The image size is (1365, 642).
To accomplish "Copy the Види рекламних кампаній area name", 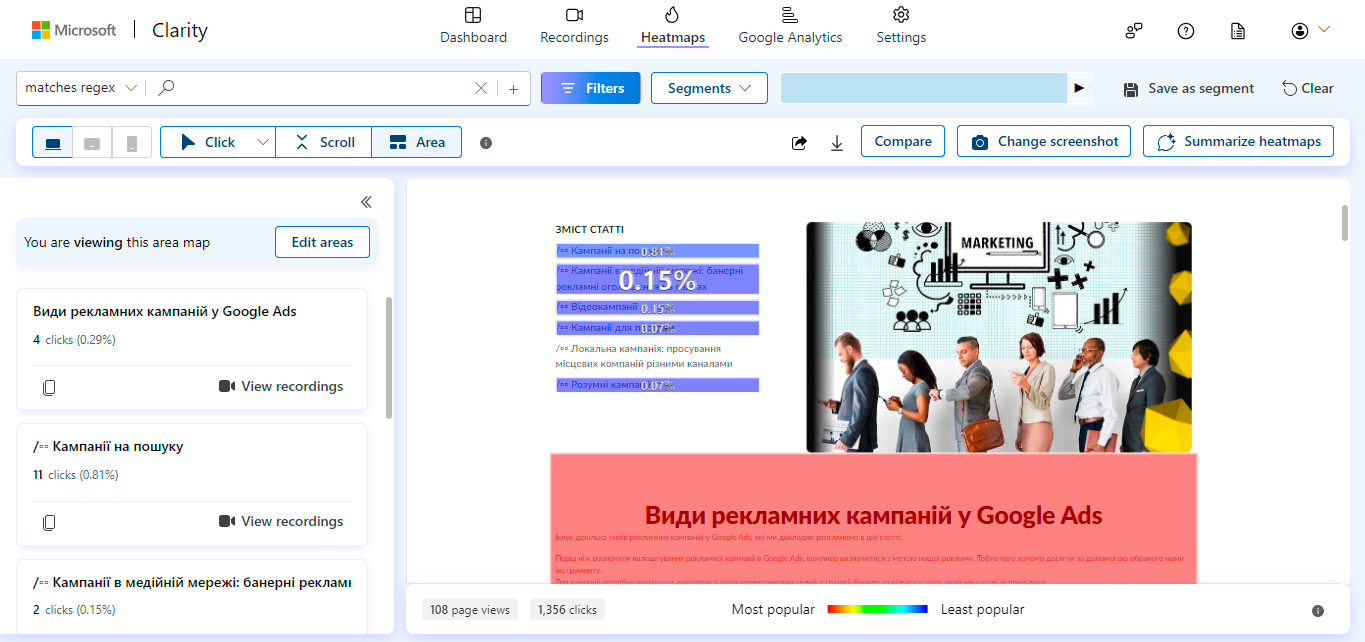I will click(x=49, y=387).
